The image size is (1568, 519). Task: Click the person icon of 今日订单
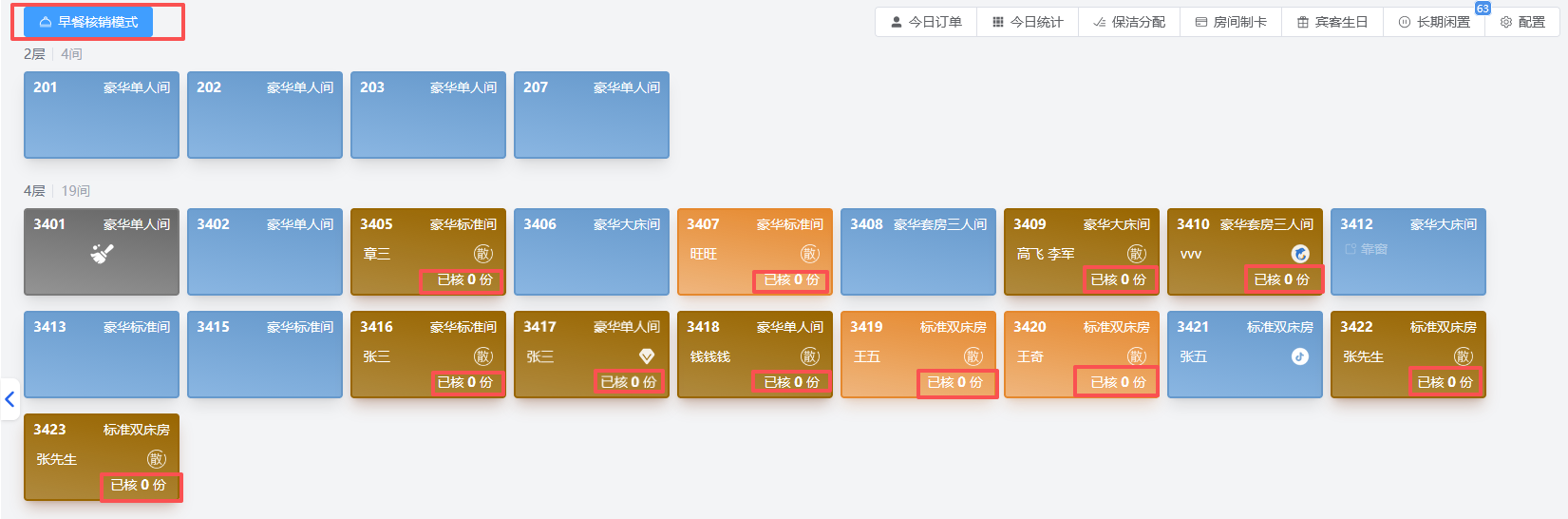[x=896, y=22]
